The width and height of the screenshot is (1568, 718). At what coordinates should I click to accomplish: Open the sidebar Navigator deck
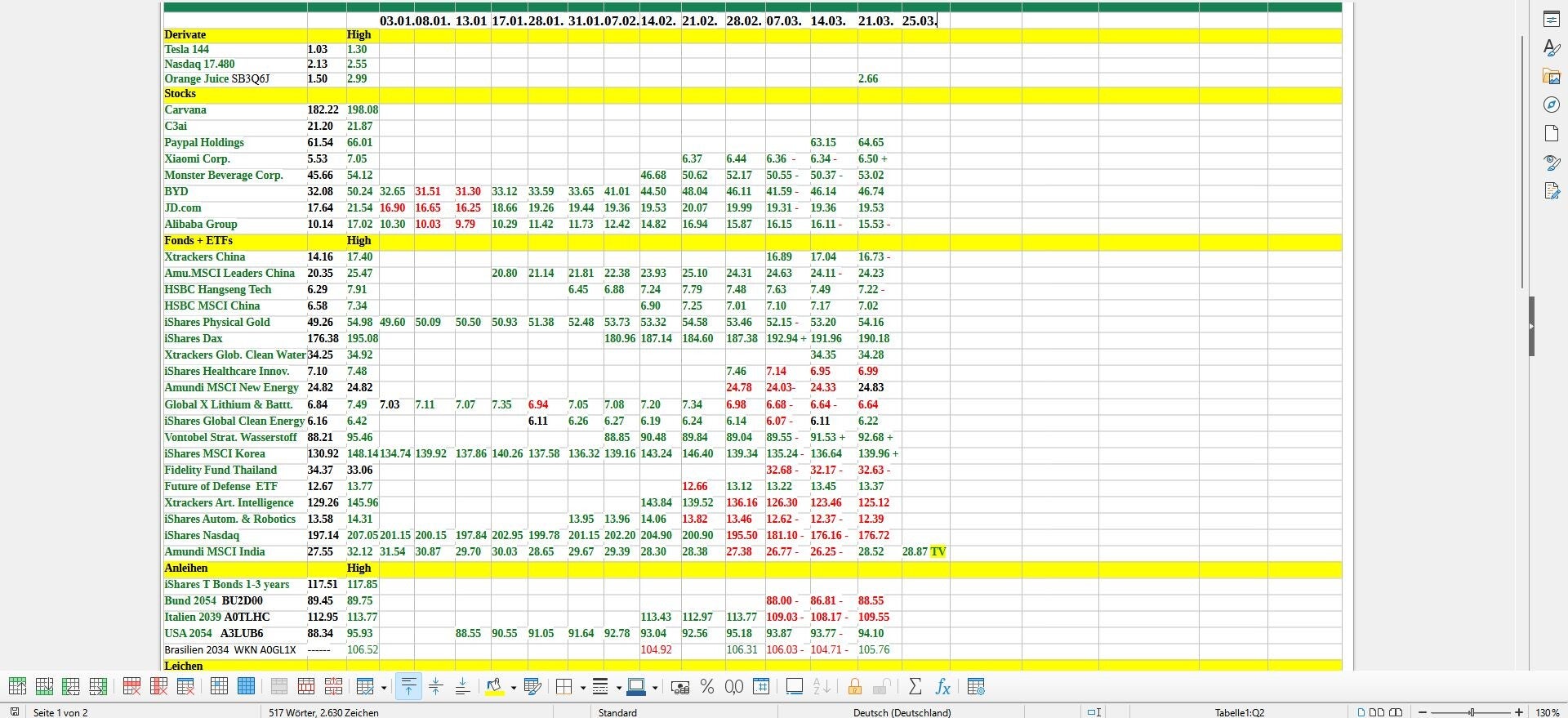coord(1552,105)
